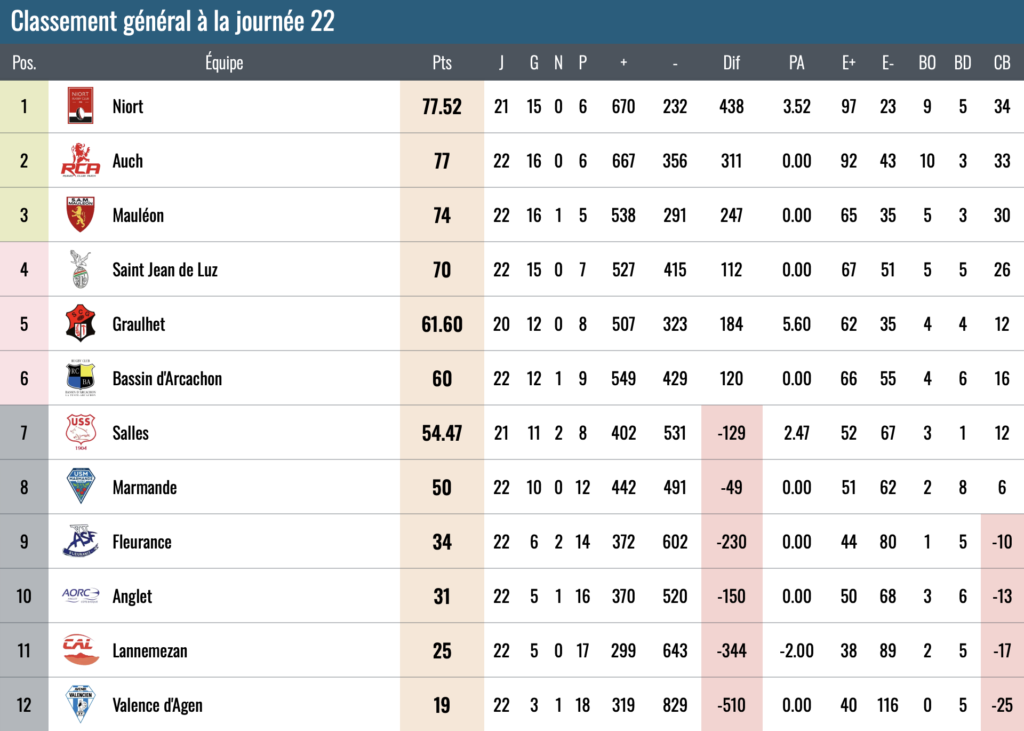Click the Graulhet red and black crest
This screenshot has height=731, width=1024.
point(80,323)
